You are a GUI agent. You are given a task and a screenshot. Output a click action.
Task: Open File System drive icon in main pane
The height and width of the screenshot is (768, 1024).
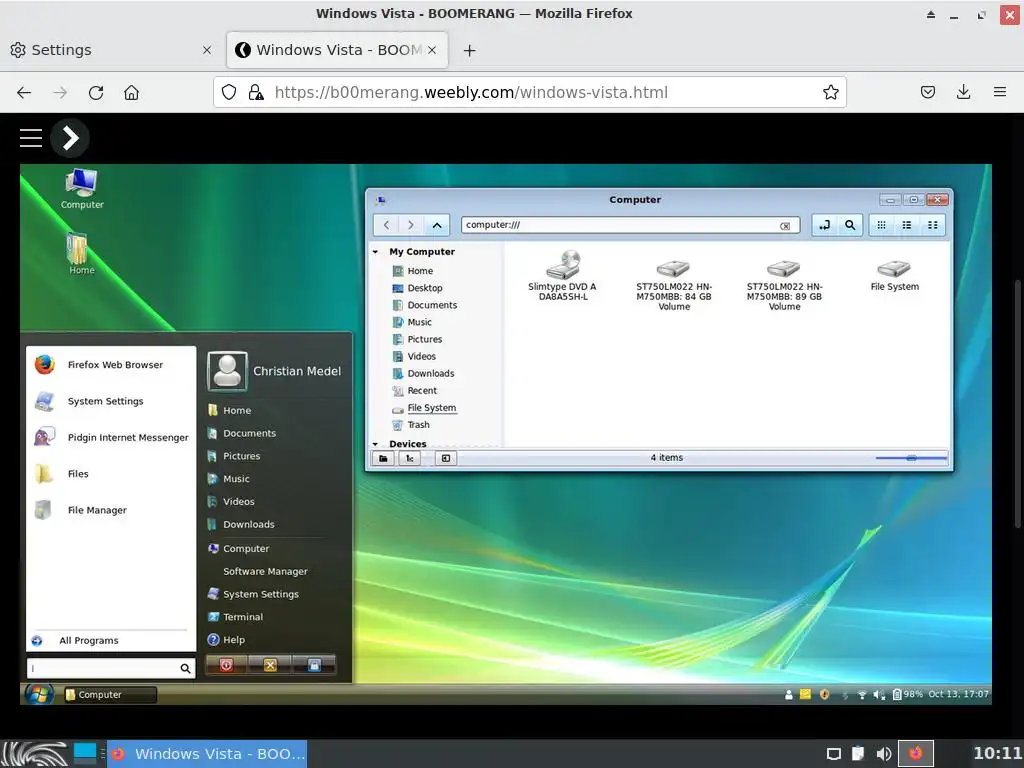[894, 275]
